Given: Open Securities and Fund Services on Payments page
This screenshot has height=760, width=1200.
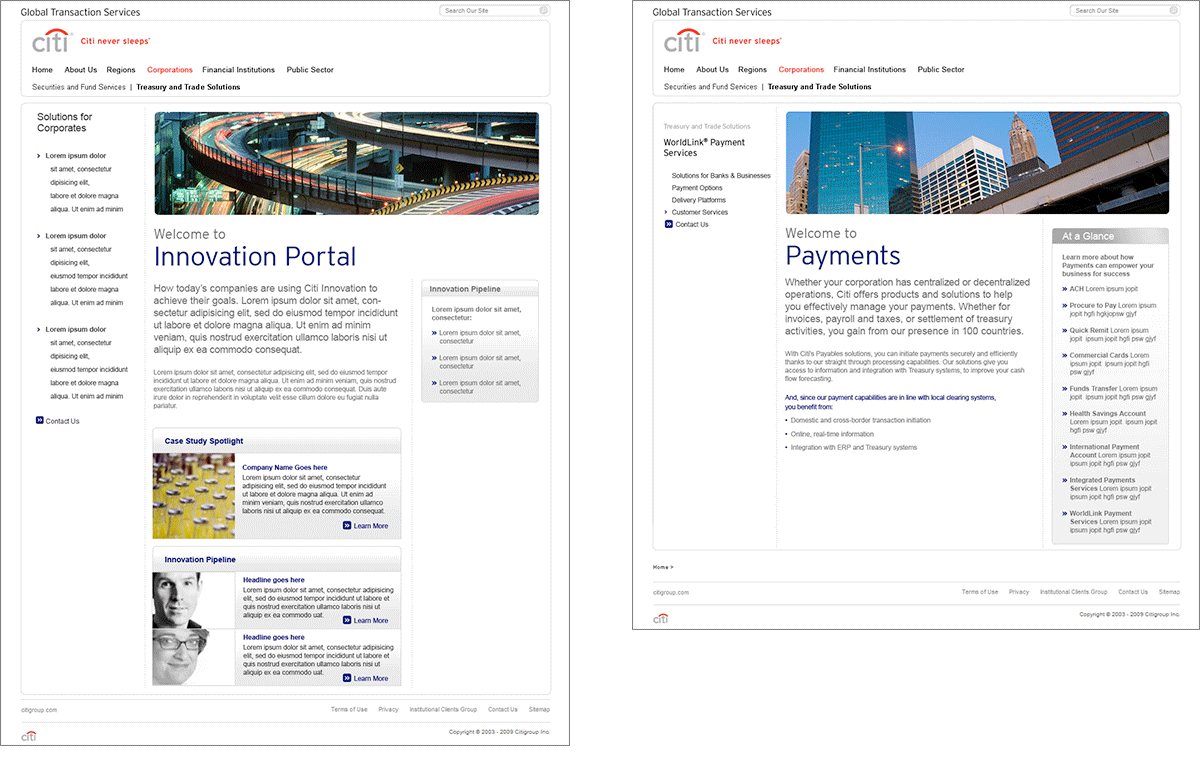Looking at the screenshot, I should (711, 87).
